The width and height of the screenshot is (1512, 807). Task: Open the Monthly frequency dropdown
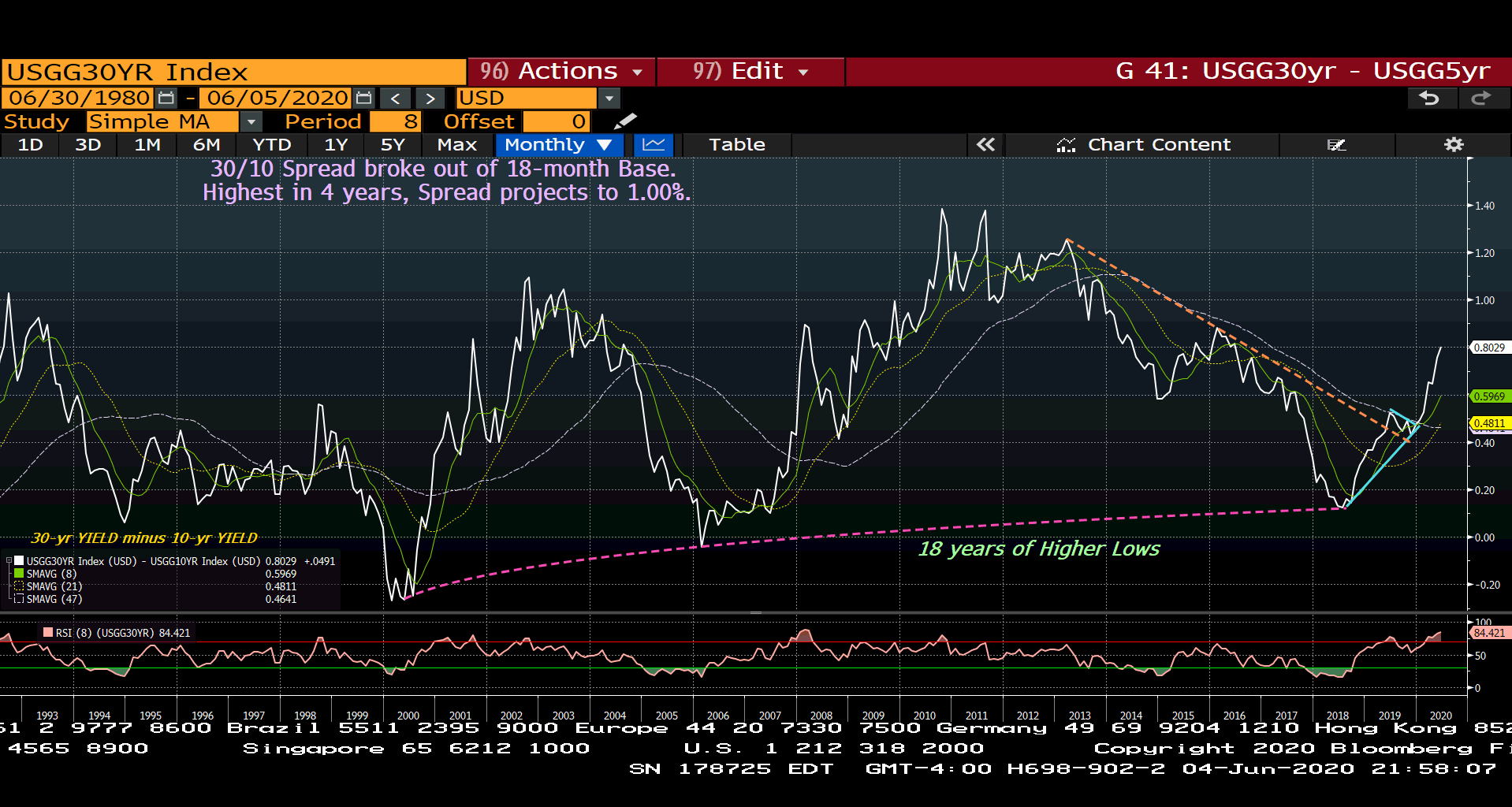pos(559,145)
